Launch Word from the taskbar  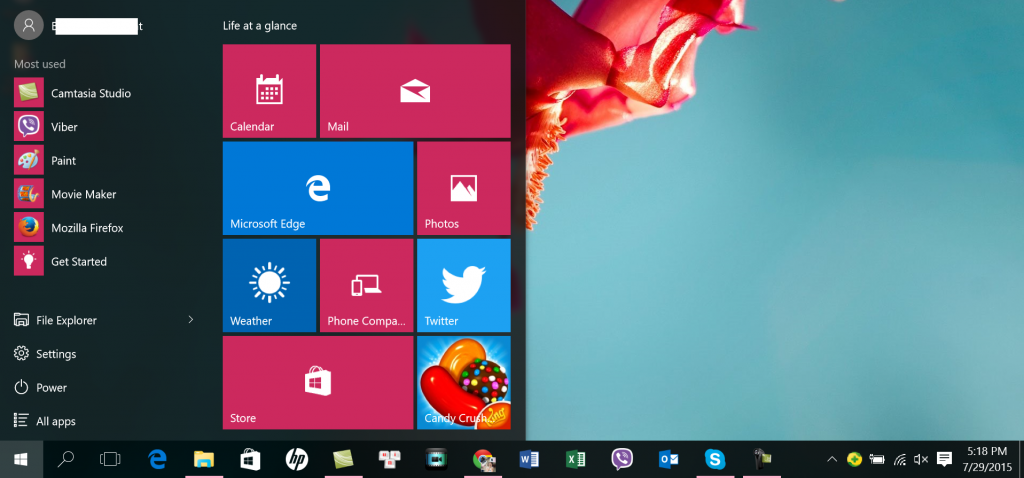point(529,460)
